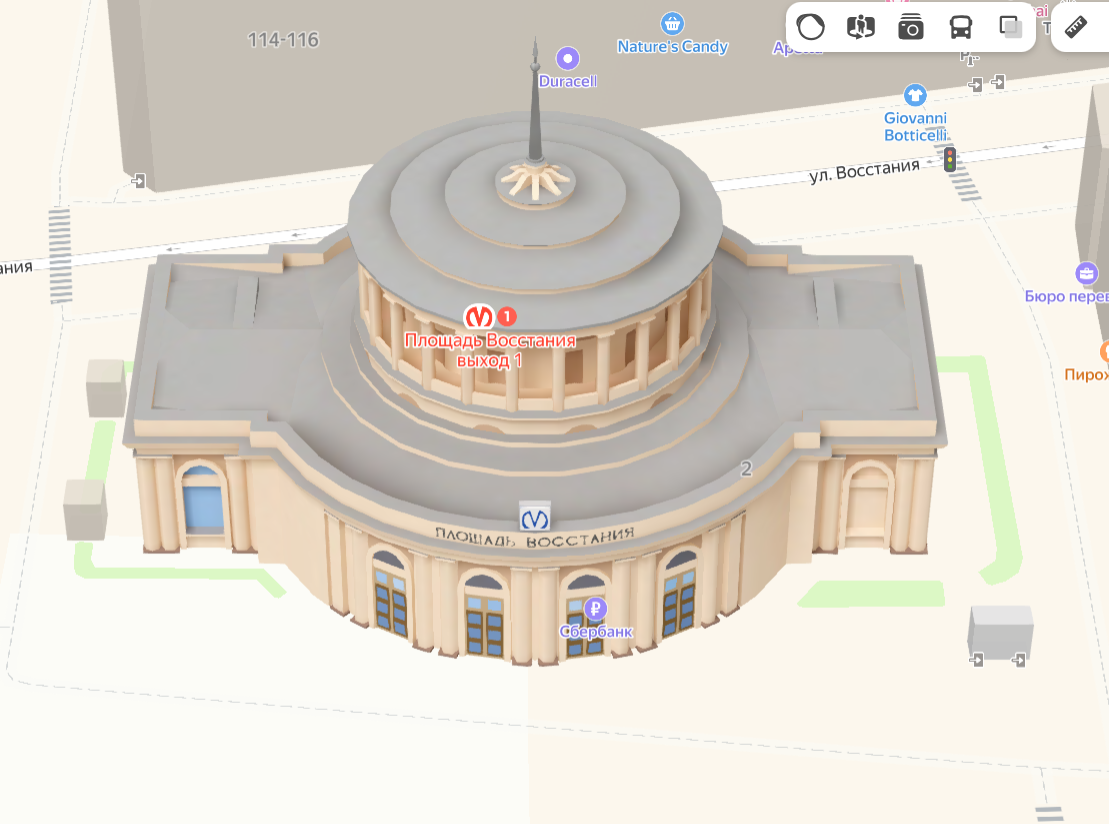Click the Площадь Восстания выход 1 label
The image size is (1109, 824).
point(489,350)
